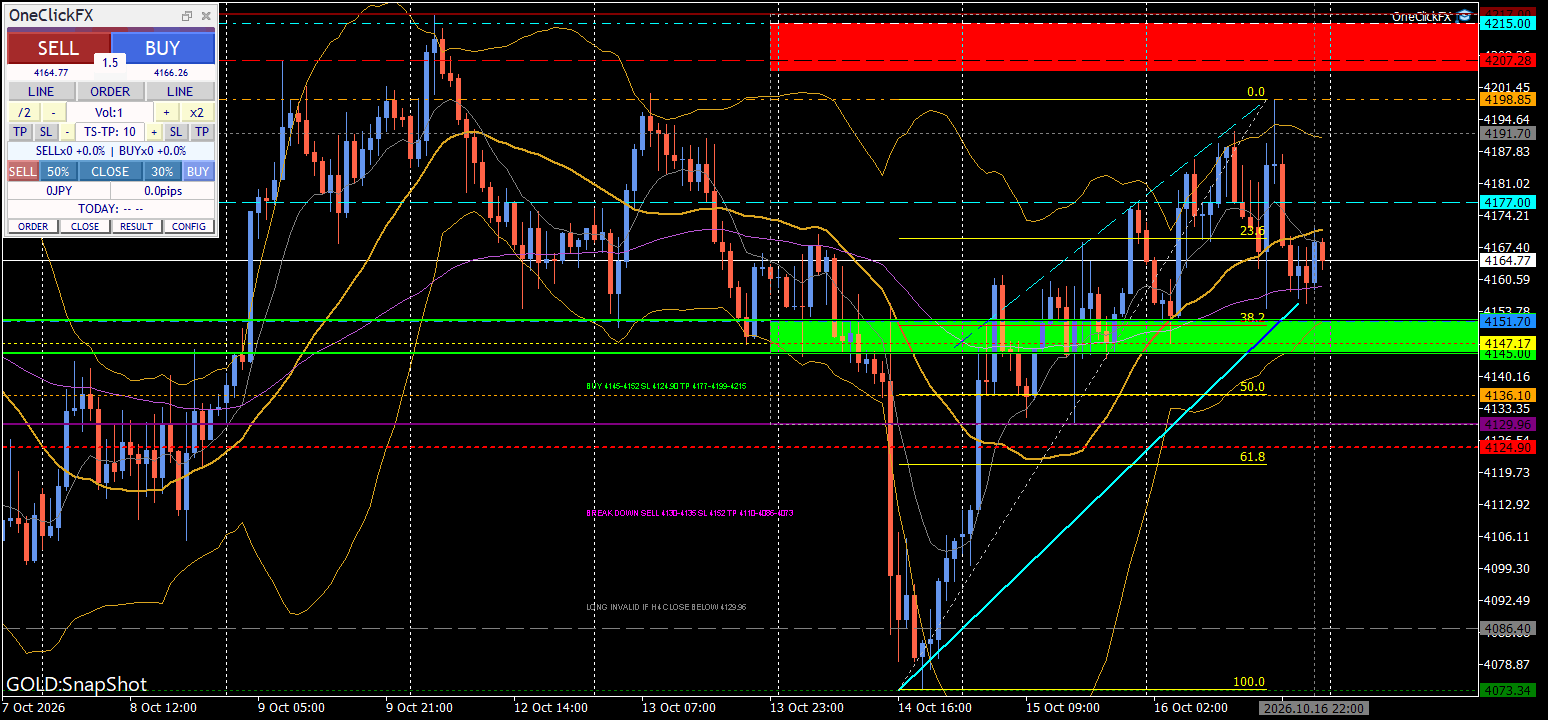The width and height of the screenshot is (1548, 720).
Task: Click the cyan 4215.00 price label
Action: [x=1509, y=22]
